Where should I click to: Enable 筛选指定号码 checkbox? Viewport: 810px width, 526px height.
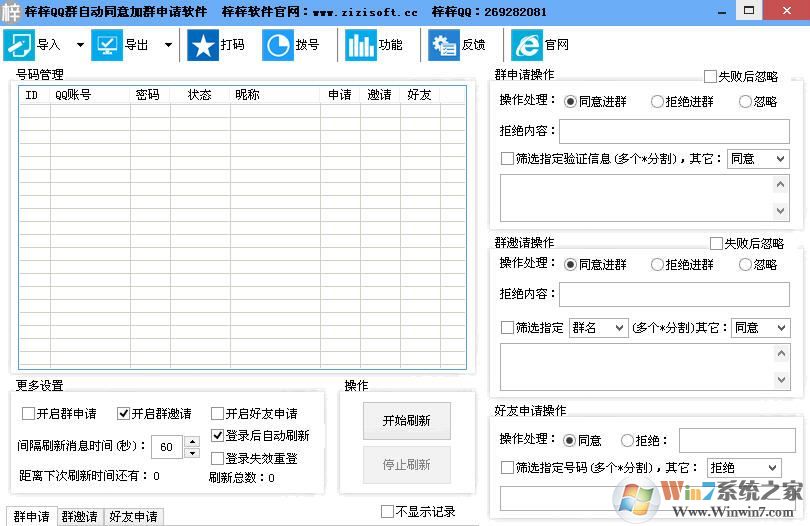(507, 468)
